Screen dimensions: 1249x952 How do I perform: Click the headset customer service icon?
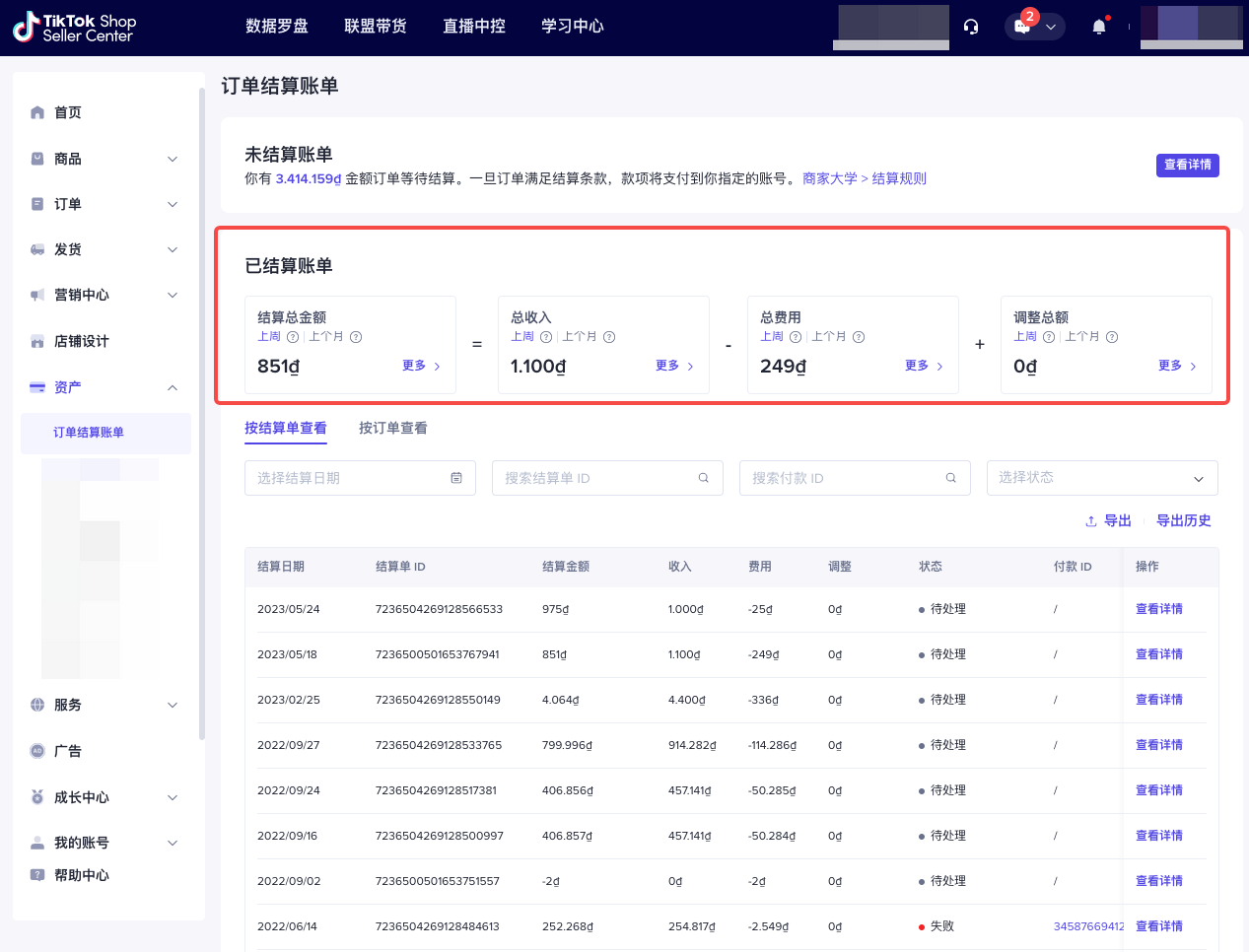(971, 27)
